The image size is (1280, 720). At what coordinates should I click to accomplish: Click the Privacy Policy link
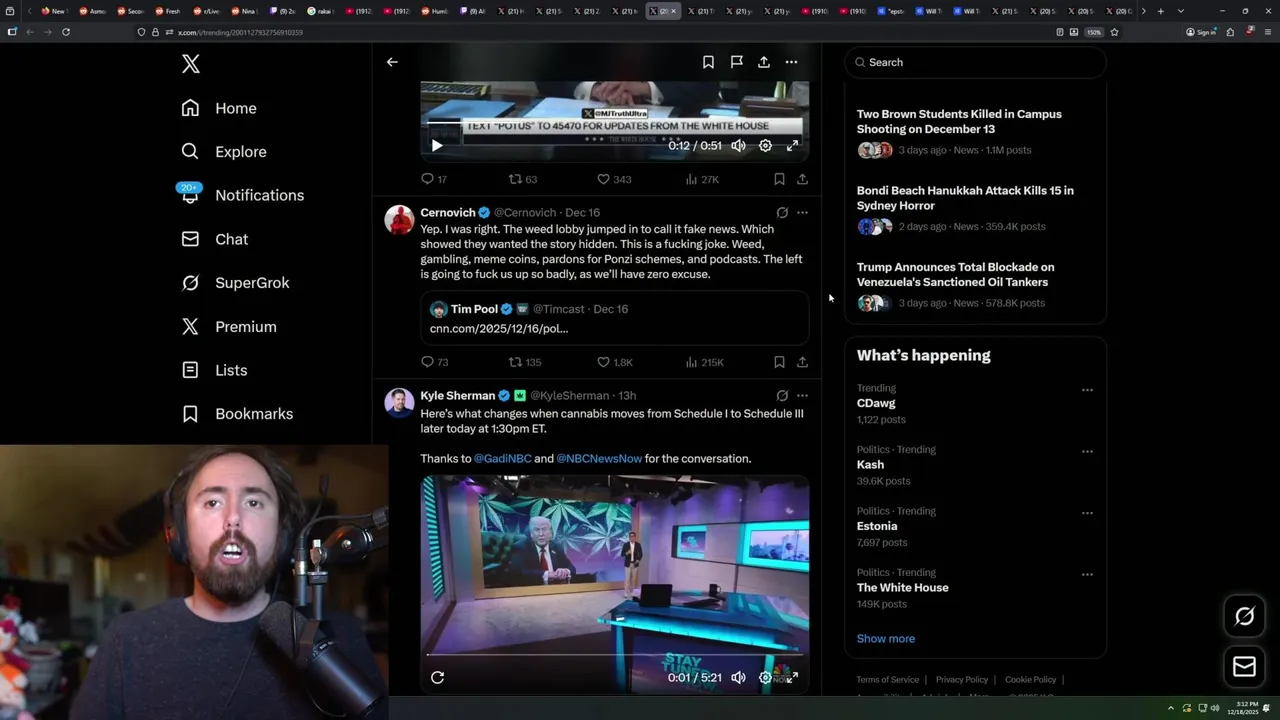(x=961, y=680)
